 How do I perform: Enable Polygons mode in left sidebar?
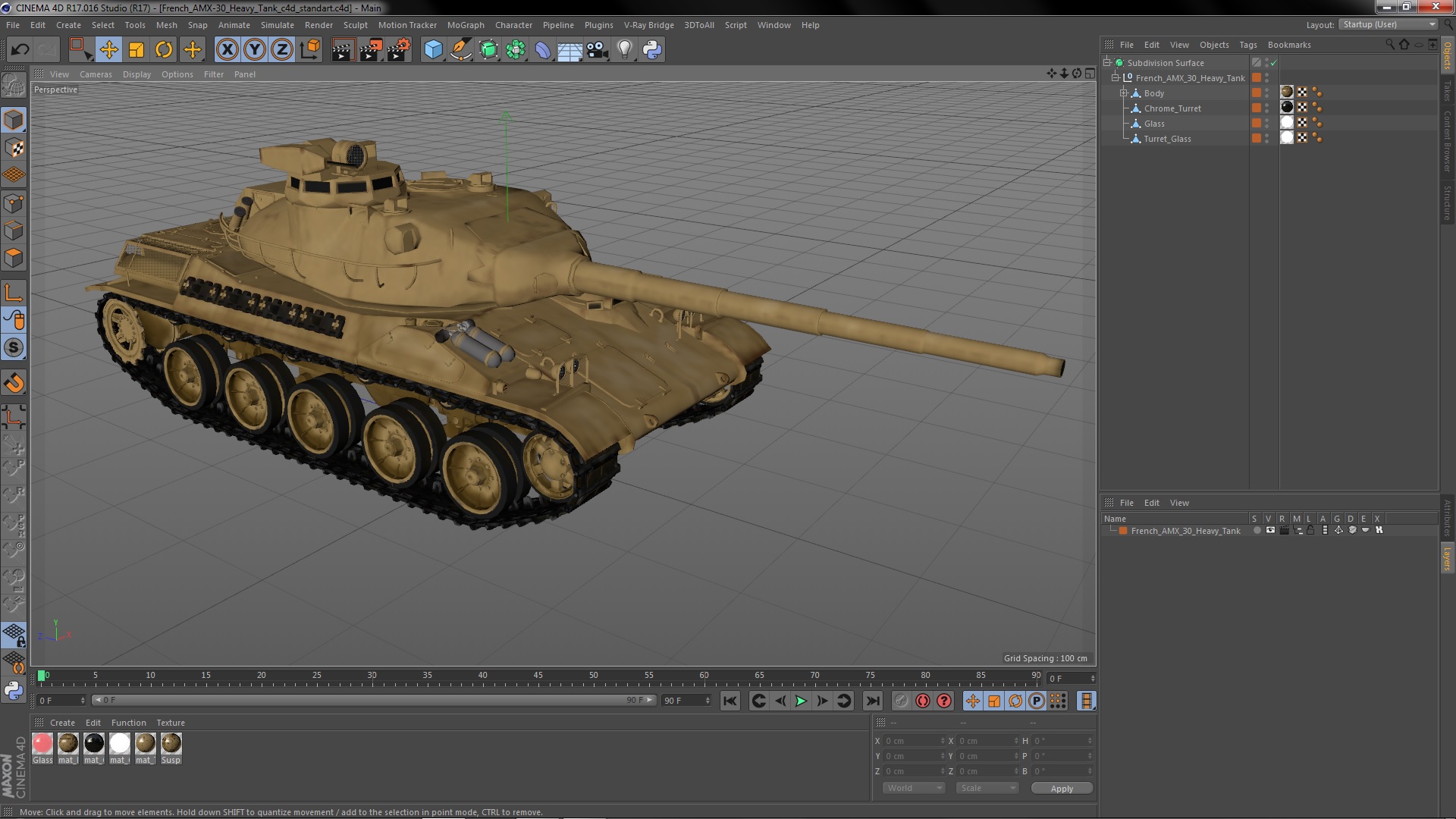(x=14, y=258)
